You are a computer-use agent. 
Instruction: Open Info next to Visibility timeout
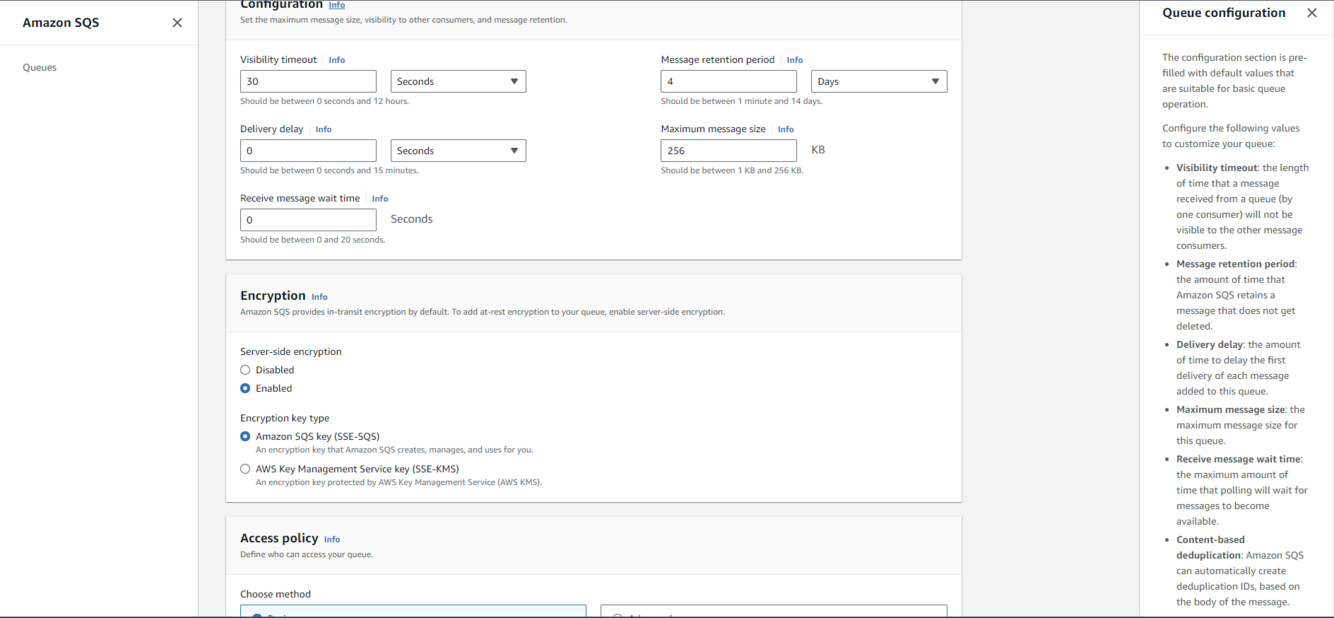click(x=337, y=60)
